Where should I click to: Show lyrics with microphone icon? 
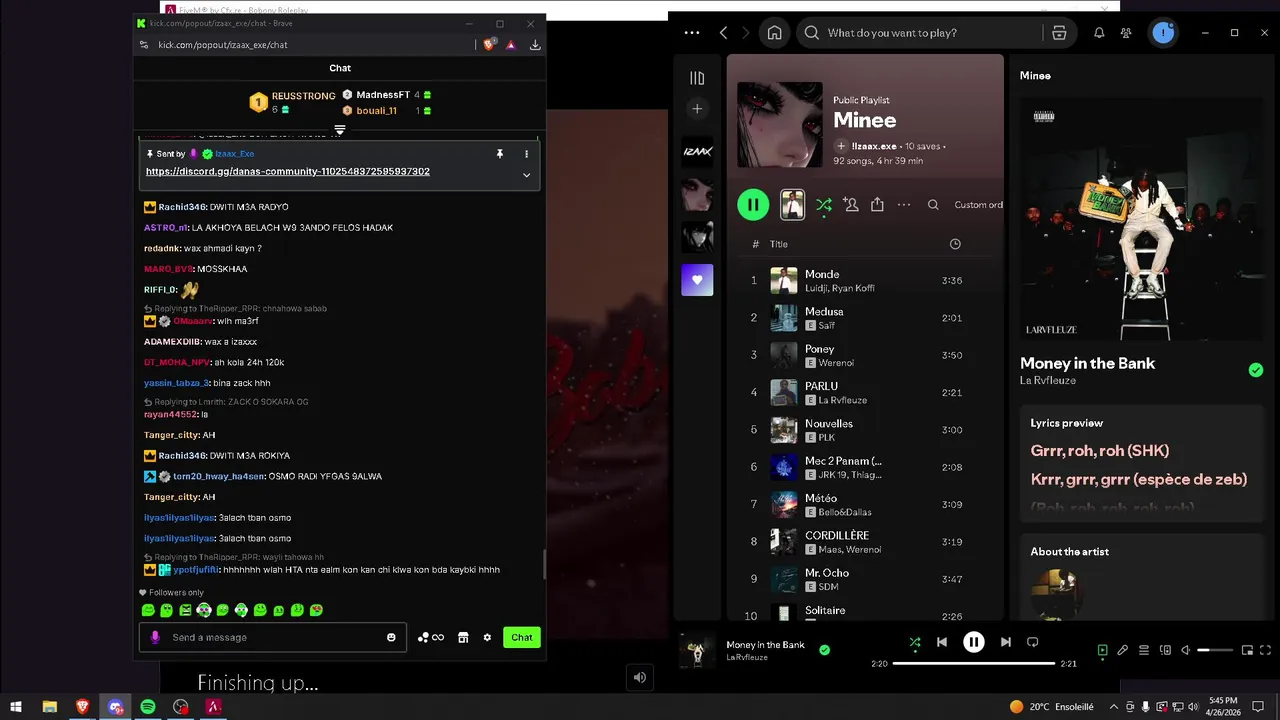point(1123,650)
